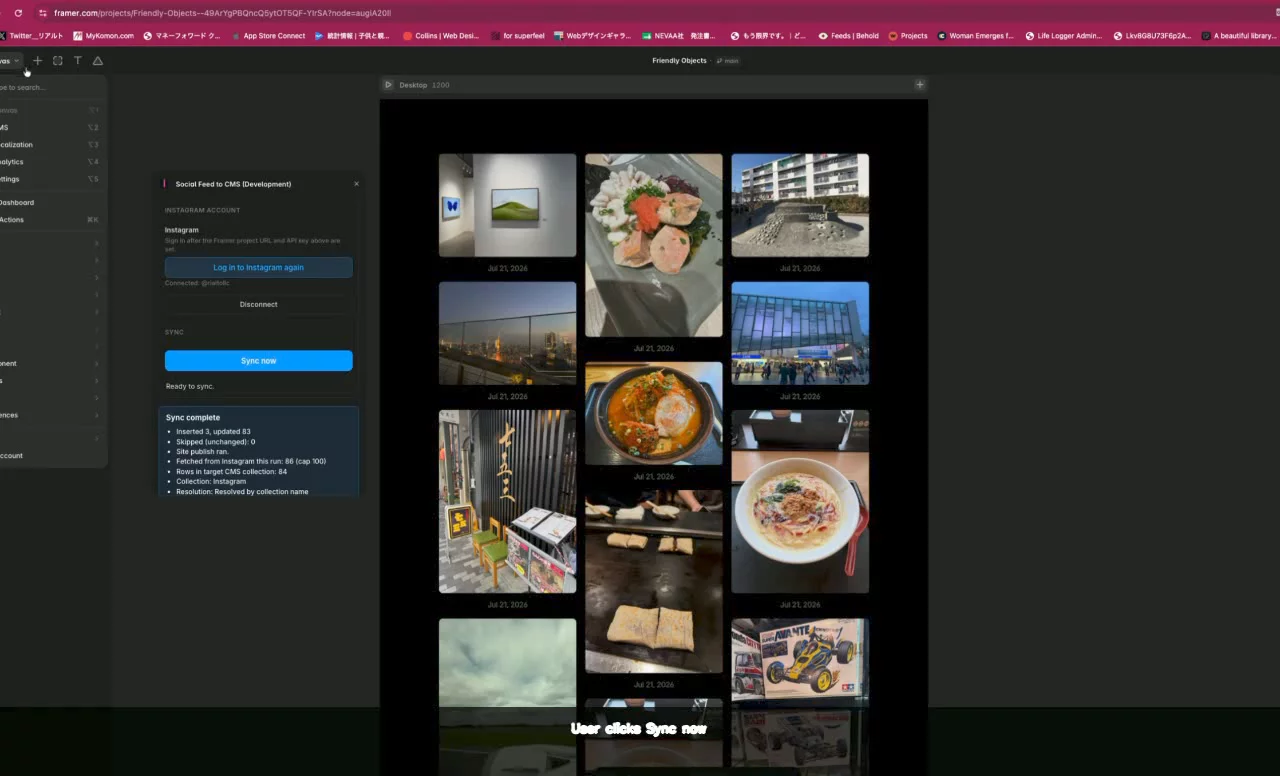Open the Dashboard menu item

point(50,203)
